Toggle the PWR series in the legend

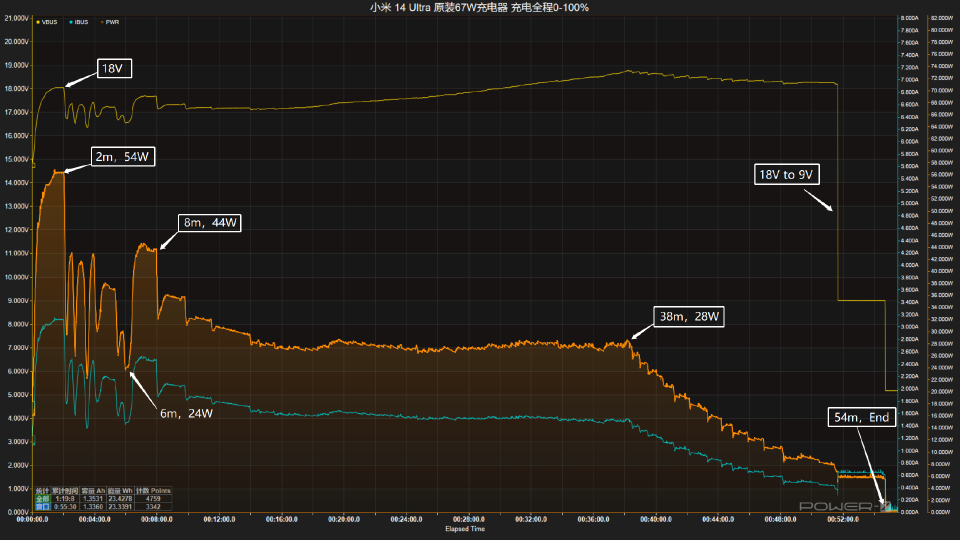point(110,22)
